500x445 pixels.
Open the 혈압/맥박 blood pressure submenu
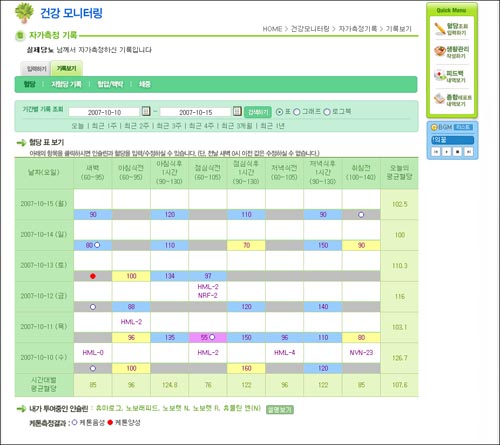click(110, 84)
